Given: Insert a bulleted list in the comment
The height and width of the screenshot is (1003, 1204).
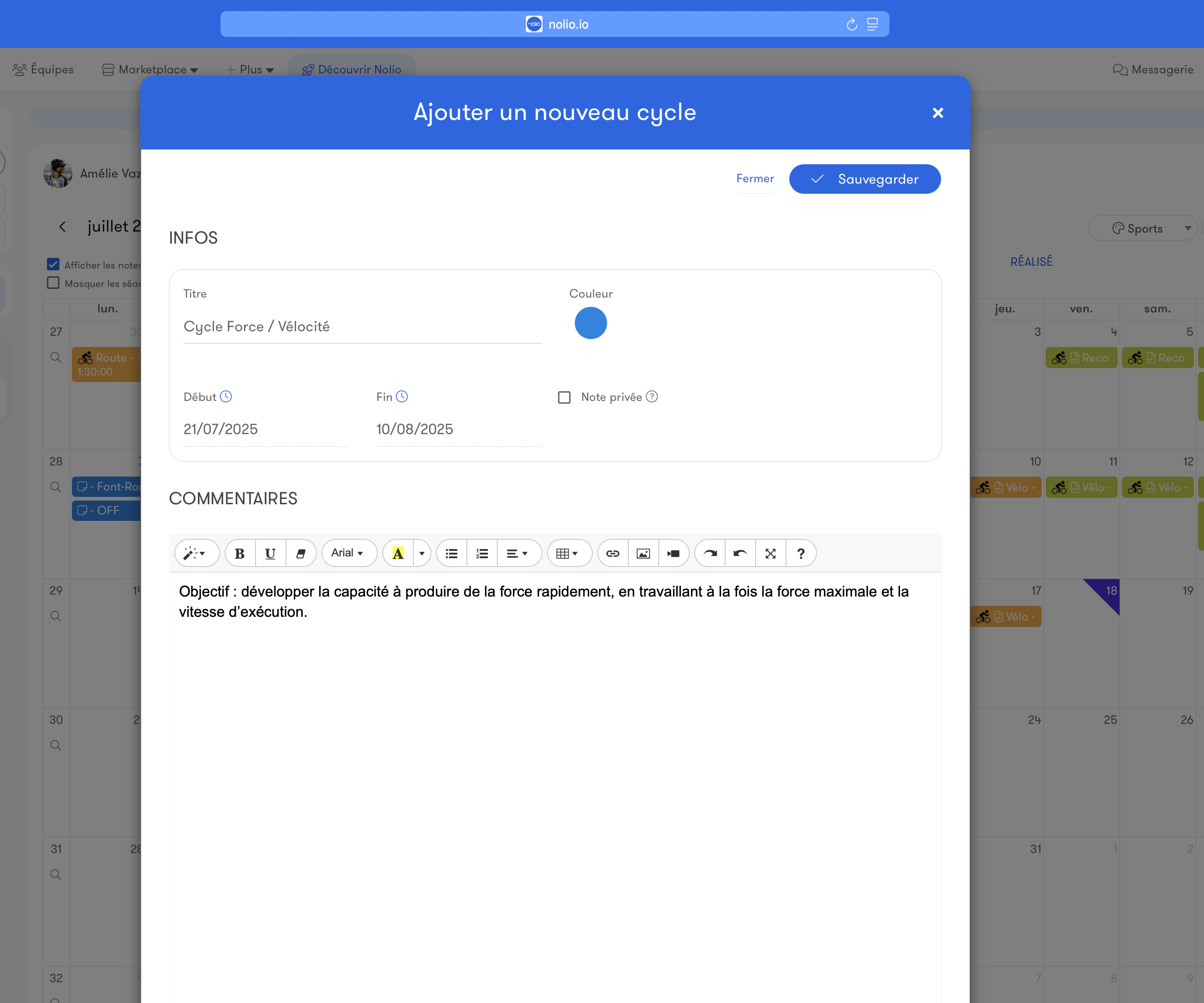Looking at the screenshot, I should click(x=451, y=553).
